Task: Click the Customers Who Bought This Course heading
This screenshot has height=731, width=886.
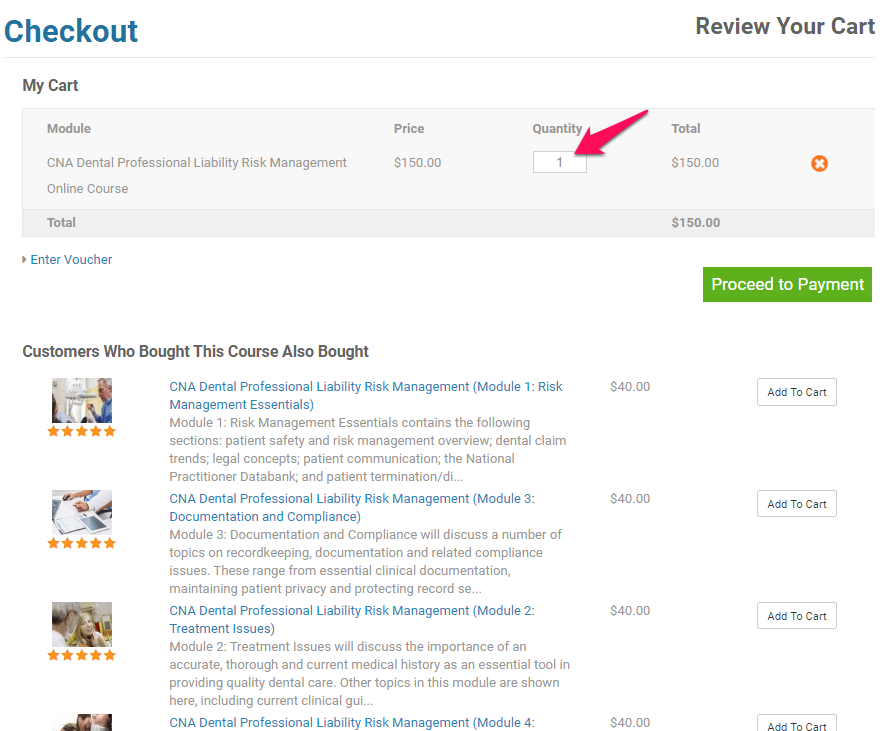Action: (x=196, y=351)
